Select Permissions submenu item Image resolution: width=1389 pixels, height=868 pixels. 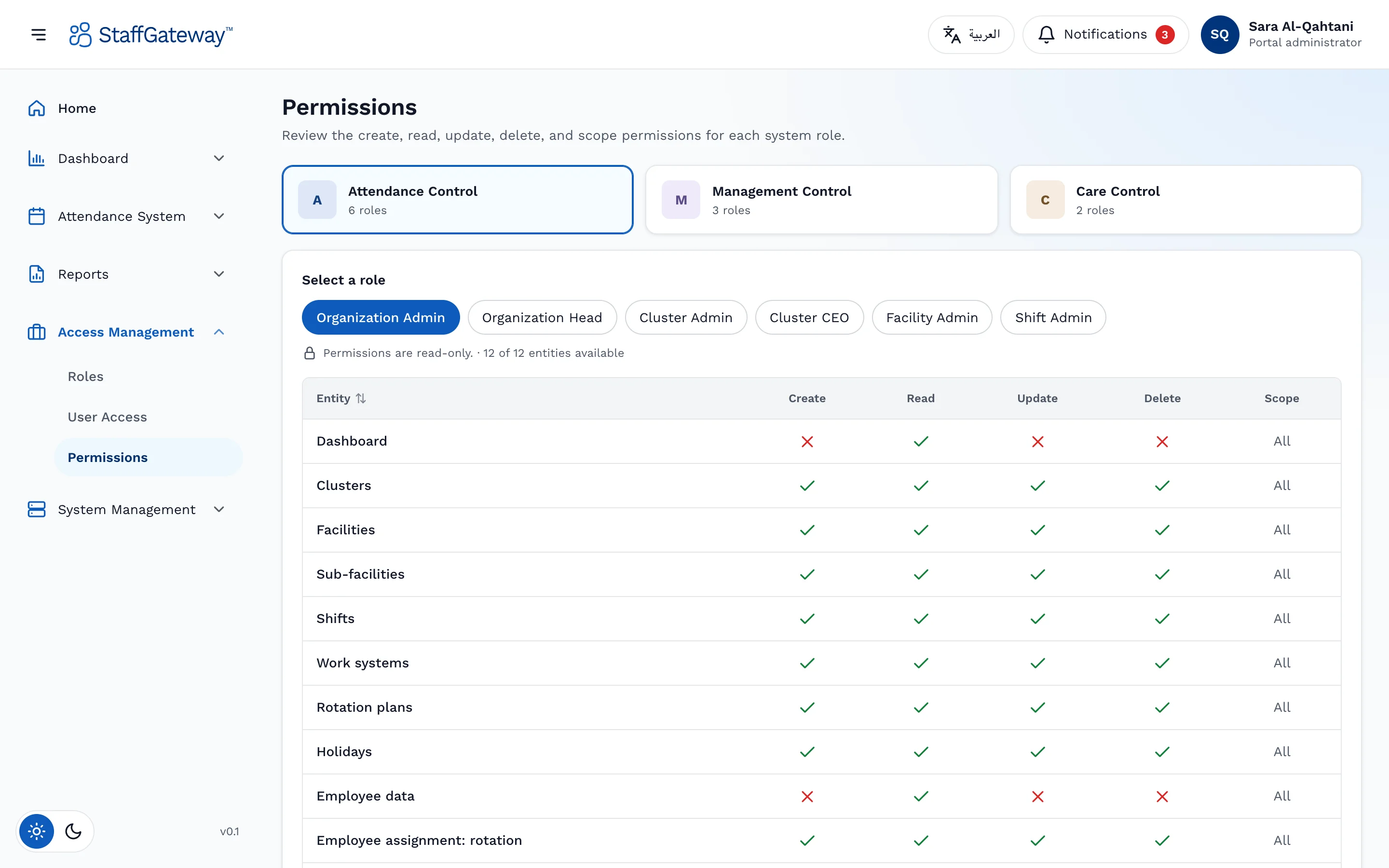point(149,458)
